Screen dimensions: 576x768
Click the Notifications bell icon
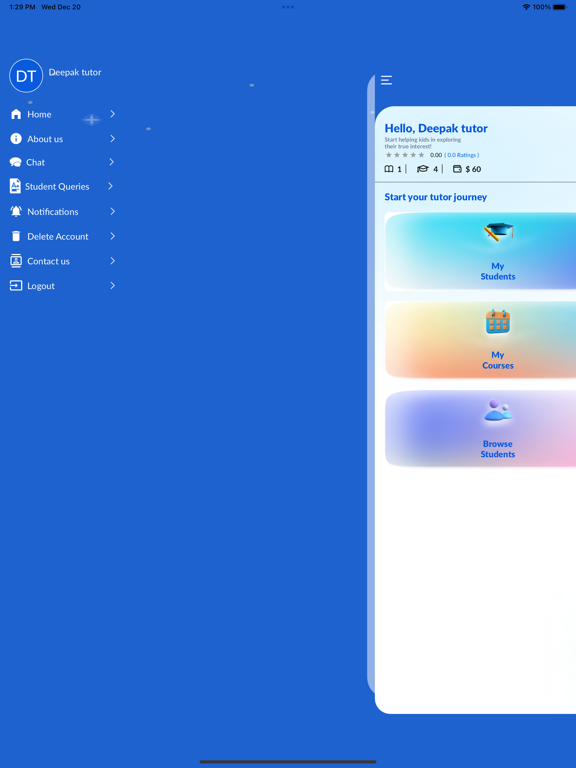(x=16, y=211)
